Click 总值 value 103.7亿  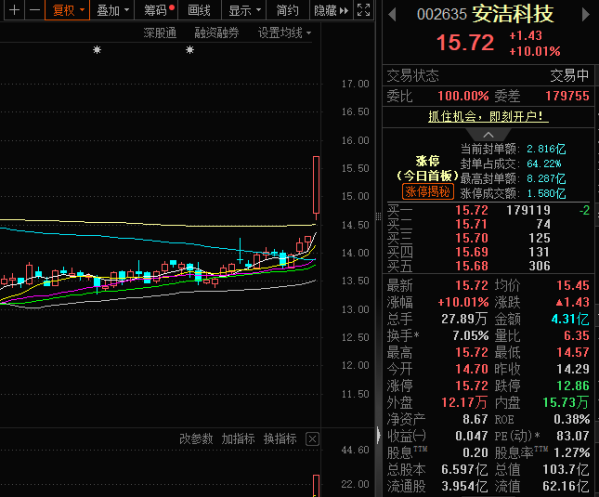coord(566,469)
